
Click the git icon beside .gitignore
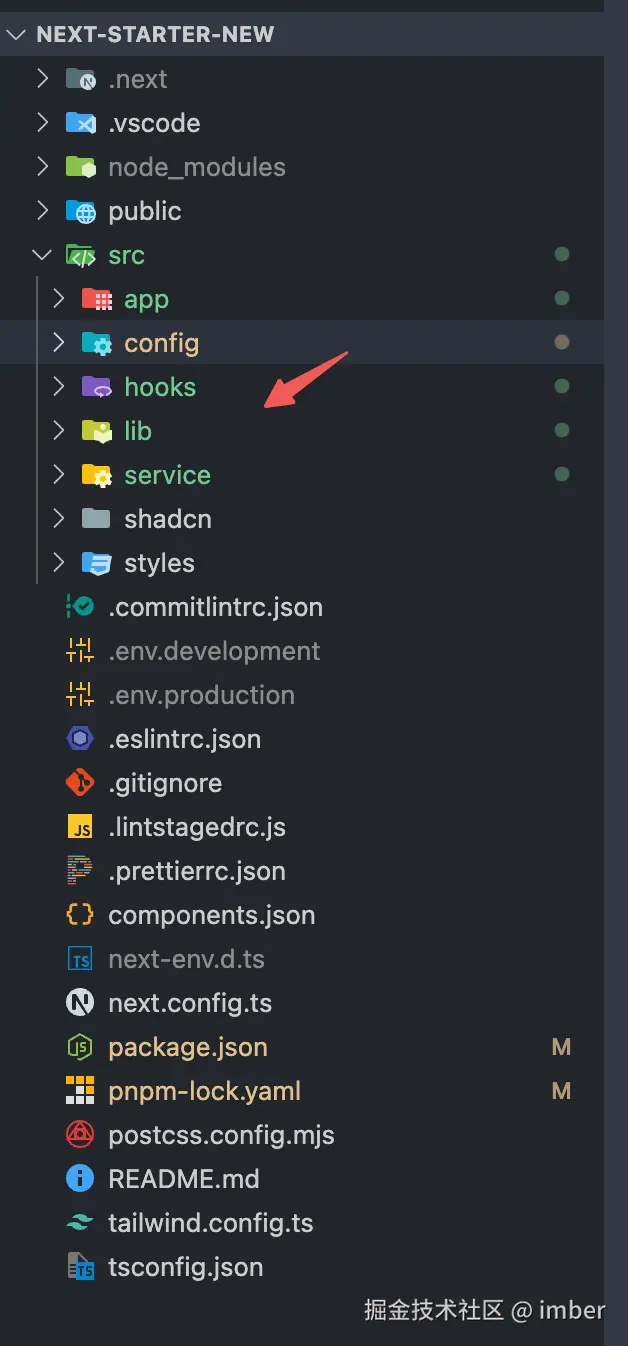coord(80,783)
